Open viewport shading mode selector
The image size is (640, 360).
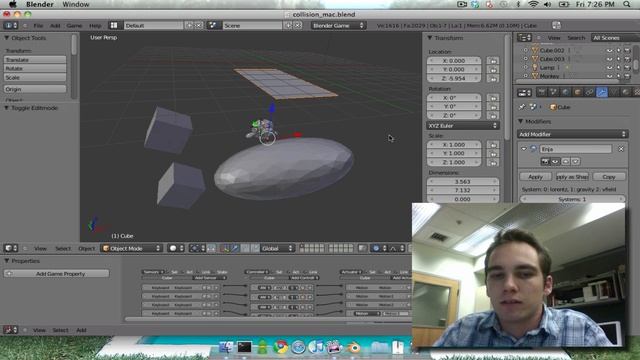pos(176,248)
